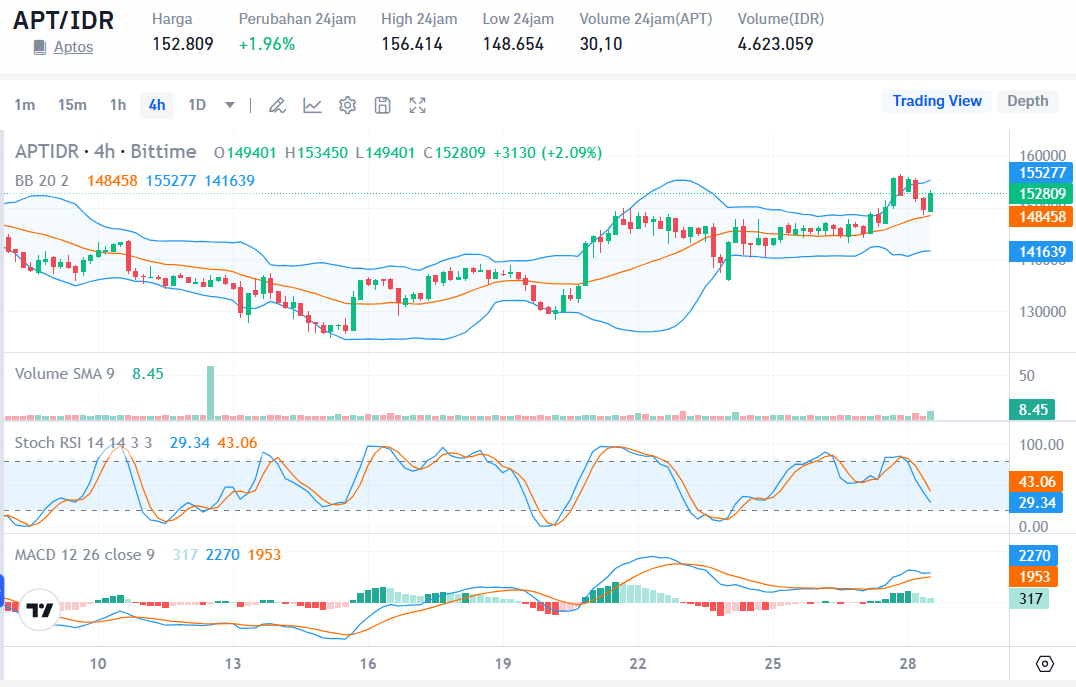The height and width of the screenshot is (687, 1076).
Task: Choose the 1h timeframe button
Action: tap(118, 105)
